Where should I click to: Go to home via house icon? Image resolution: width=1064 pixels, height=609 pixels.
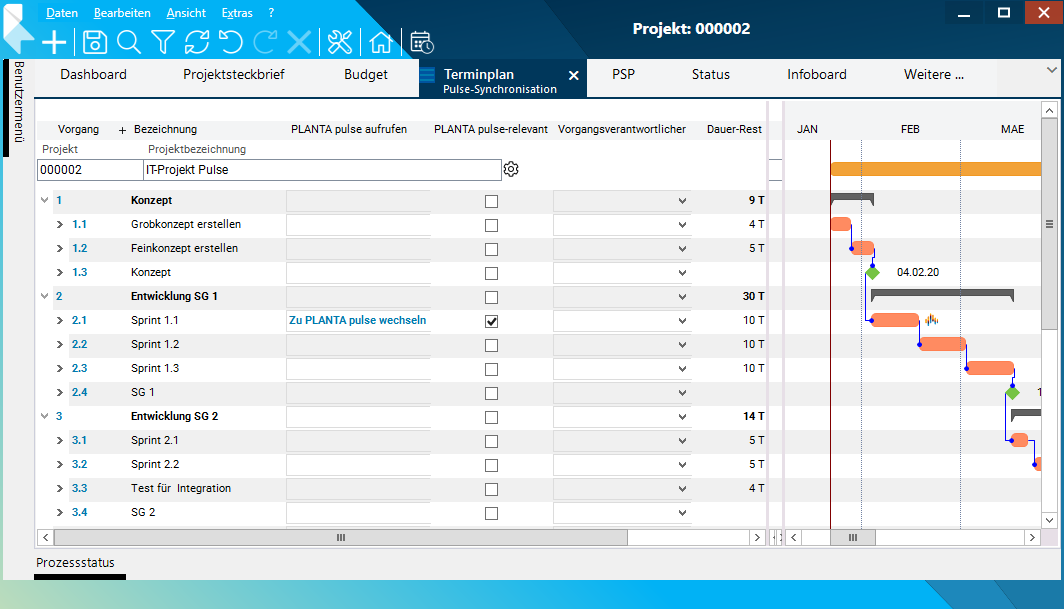pos(380,42)
